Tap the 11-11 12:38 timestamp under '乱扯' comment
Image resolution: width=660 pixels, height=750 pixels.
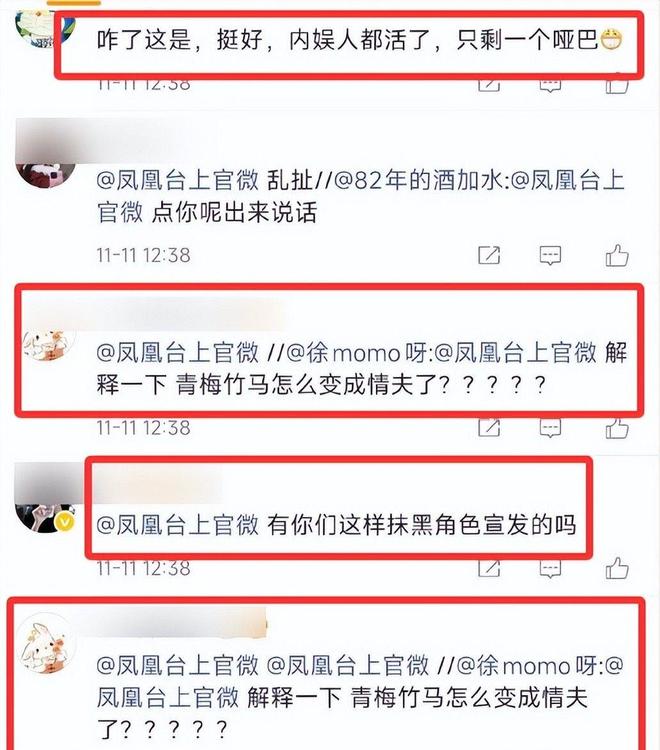143,255
